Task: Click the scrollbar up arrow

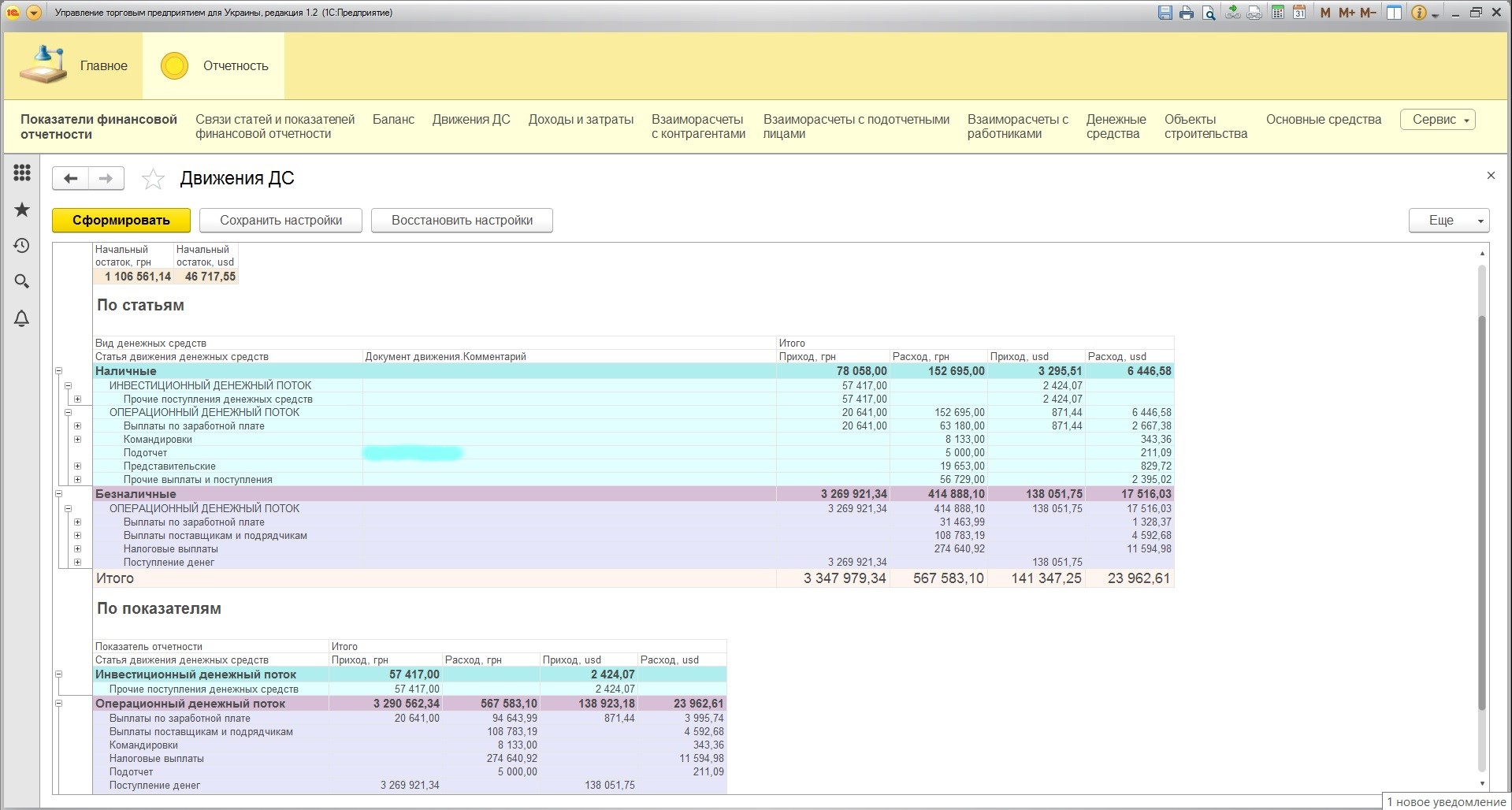Action: click(1482, 253)
